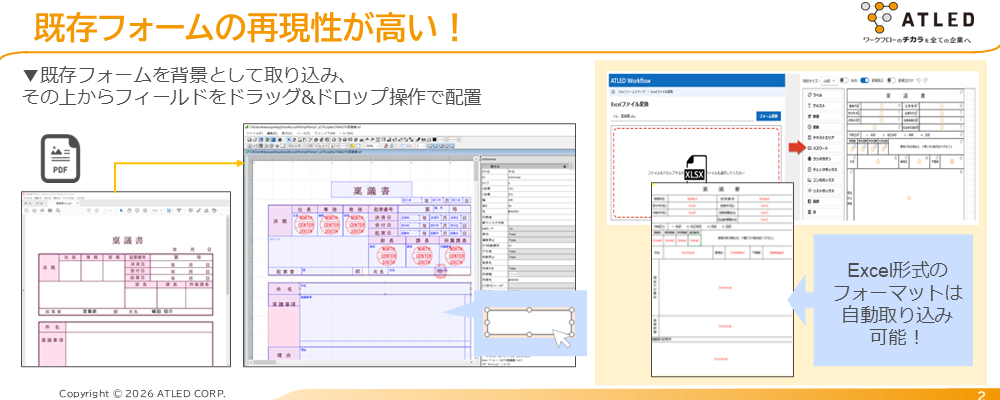Click the undo icon in web form editor
1000x400 pixels.
pyautogui.click(x=918, y=80)
